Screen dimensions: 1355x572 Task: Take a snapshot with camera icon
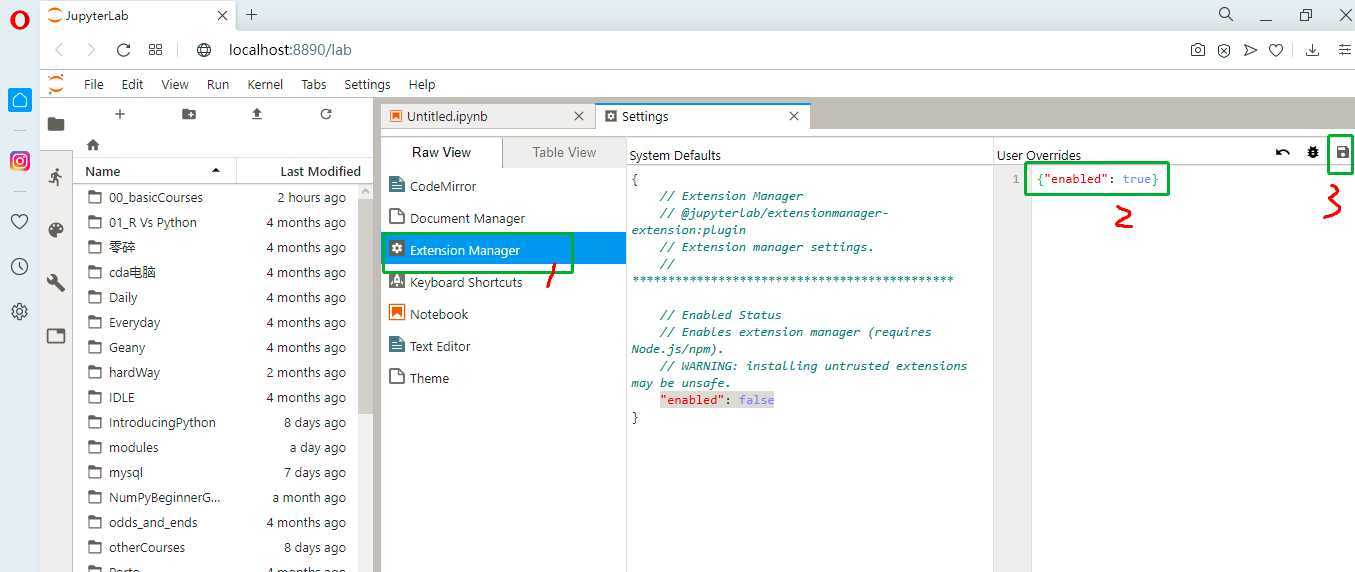point(1198,50)
